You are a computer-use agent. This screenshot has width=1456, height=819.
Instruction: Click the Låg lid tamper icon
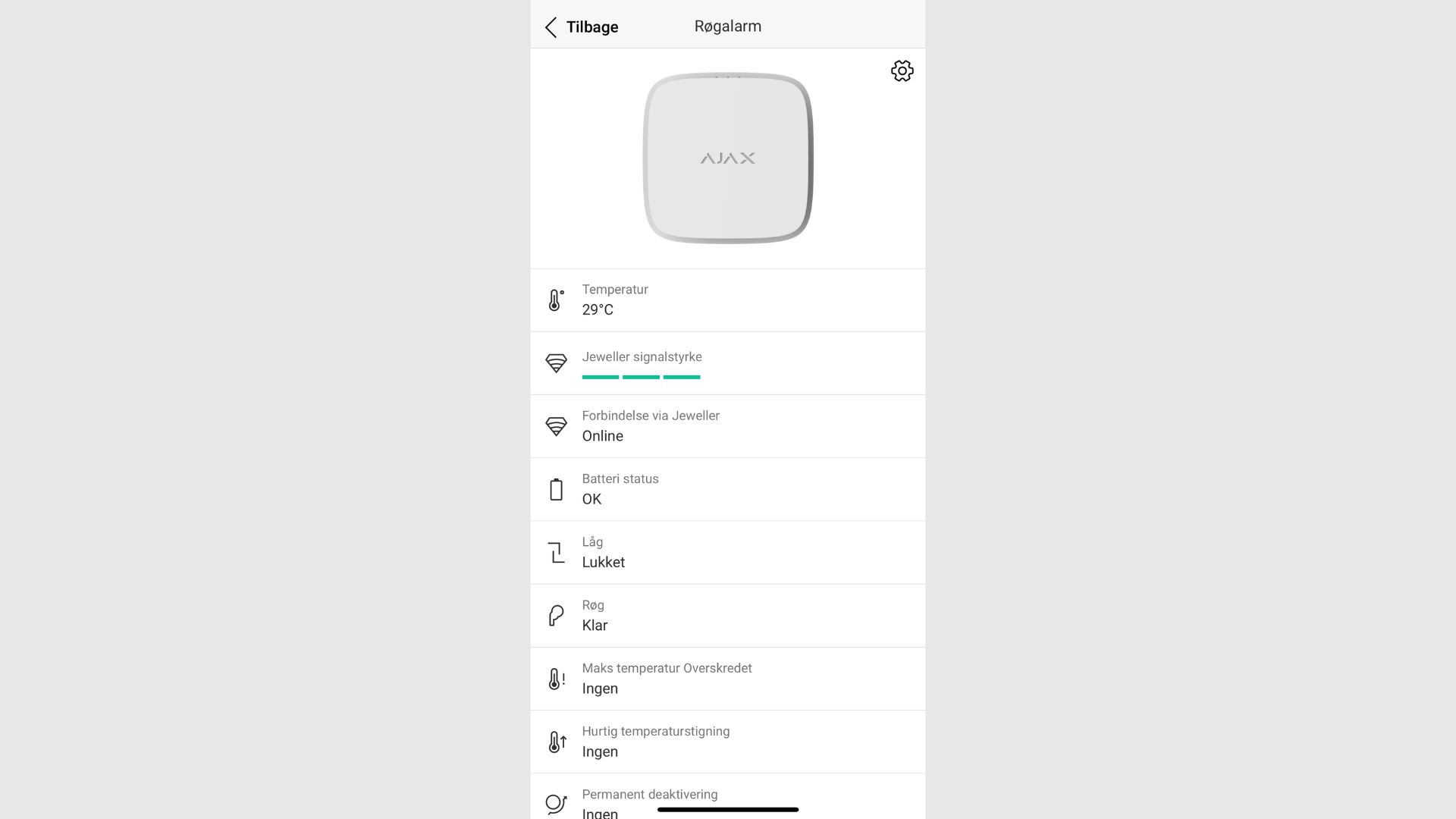pyautogui.click(x=556, y=552)
